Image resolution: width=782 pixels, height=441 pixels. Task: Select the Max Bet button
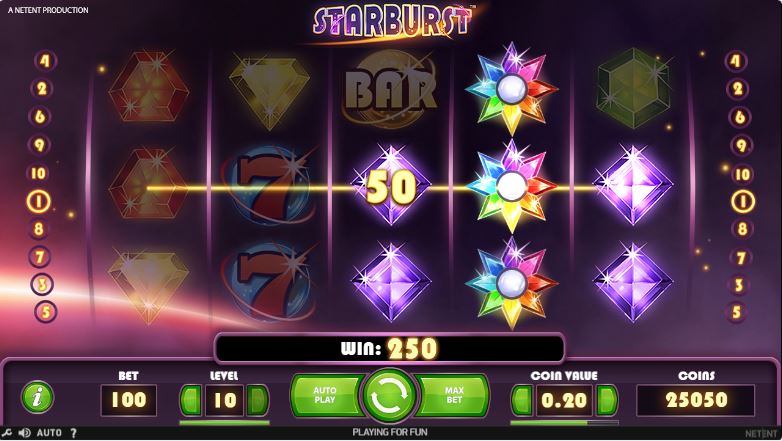pyautogui.click(x=452, y=396)
